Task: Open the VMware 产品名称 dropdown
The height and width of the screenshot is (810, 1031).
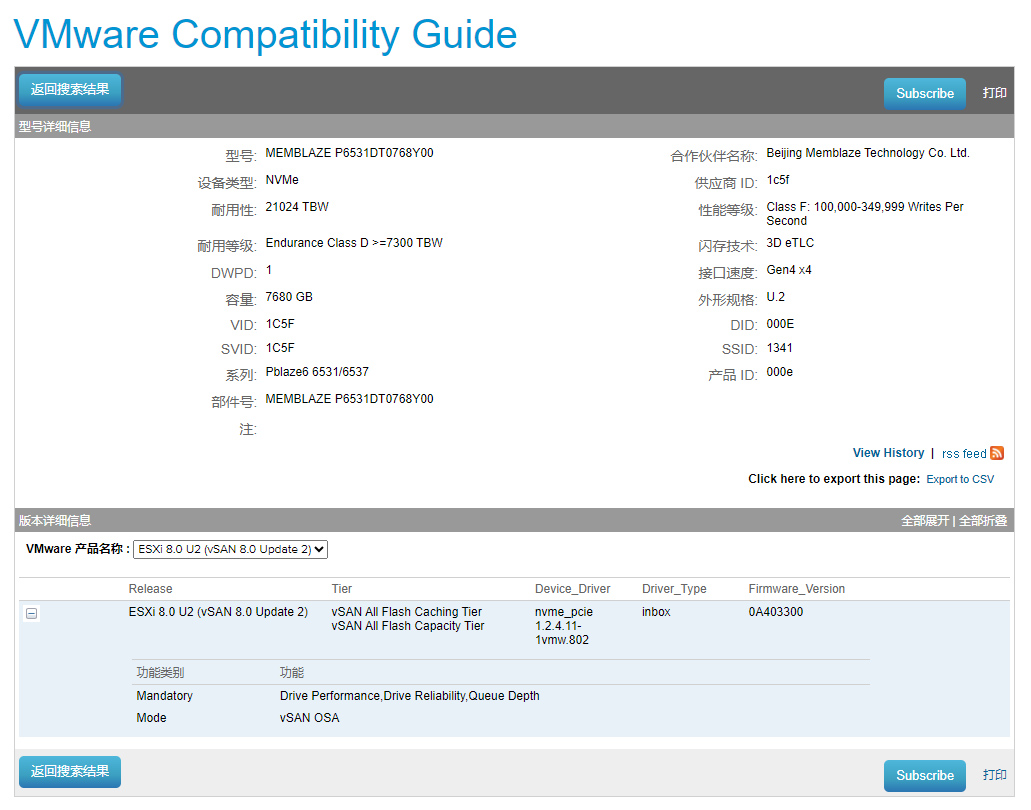Action: click(230, 549)
